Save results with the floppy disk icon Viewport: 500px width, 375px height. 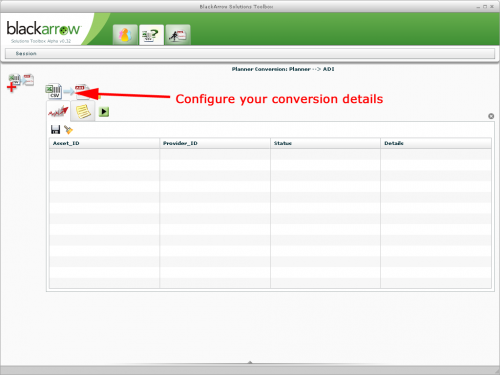55,130
